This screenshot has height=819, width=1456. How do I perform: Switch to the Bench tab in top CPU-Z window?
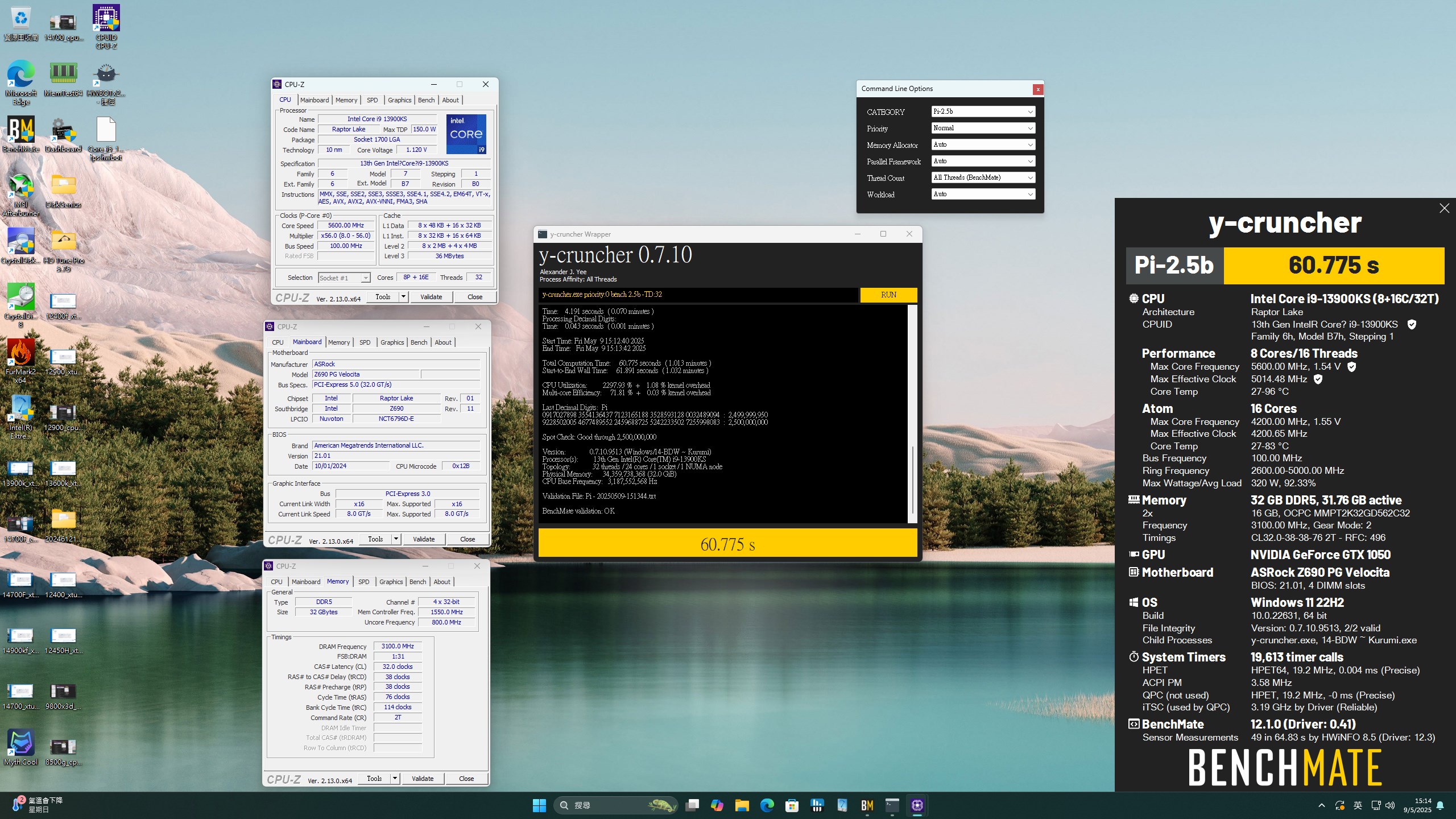tap(426, 100)
